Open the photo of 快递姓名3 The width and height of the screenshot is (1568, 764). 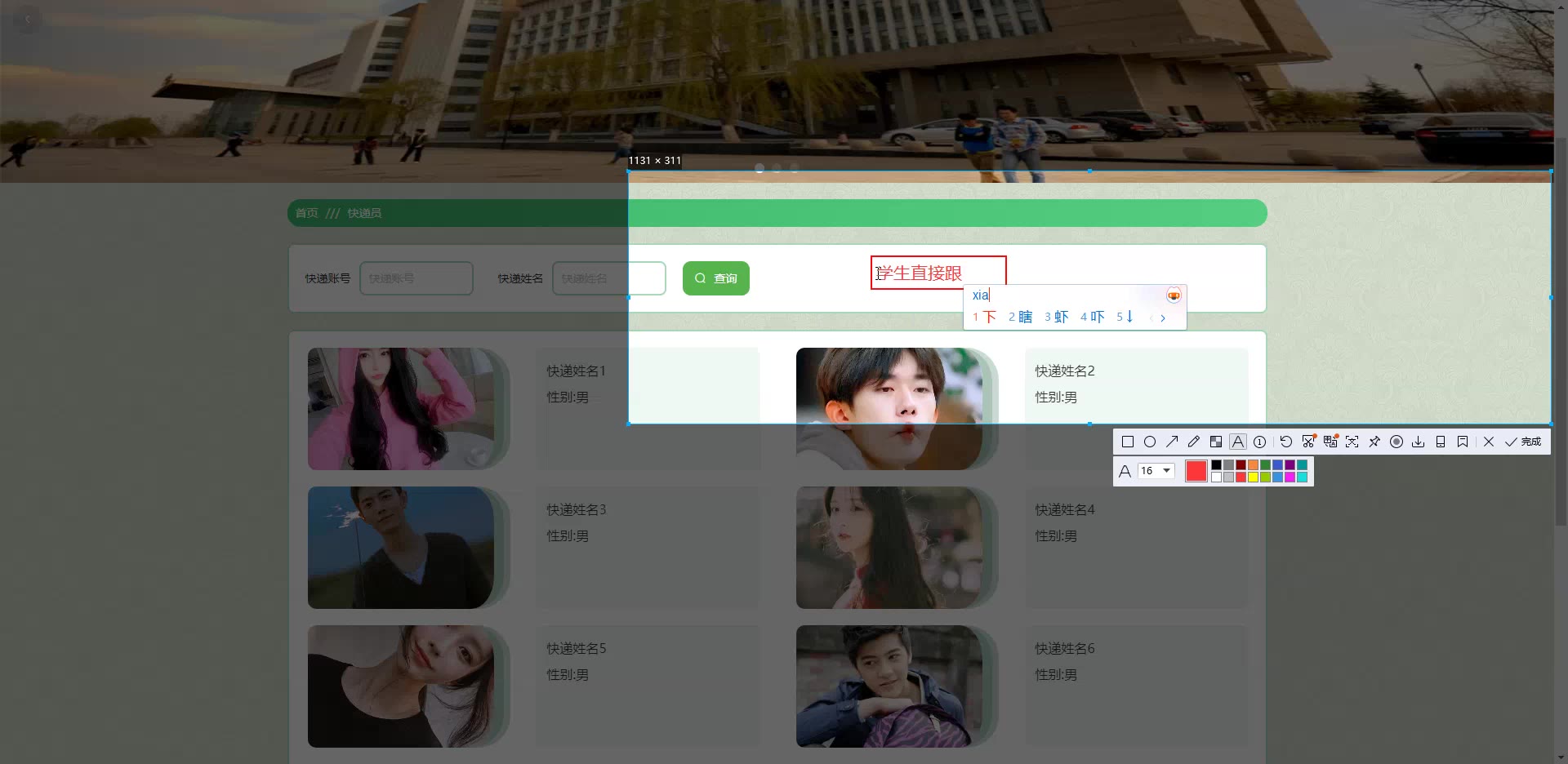(401, 548)
